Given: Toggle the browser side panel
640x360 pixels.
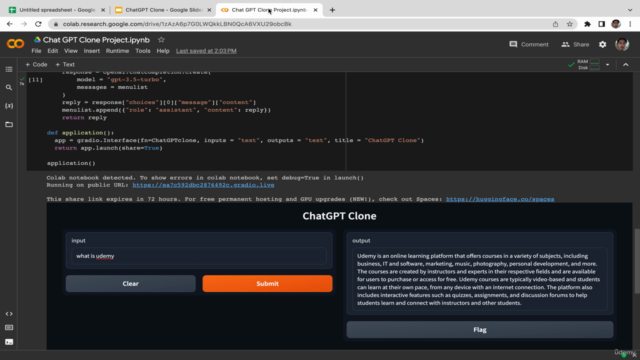Looking at the screenshot, I should tap(602, 24).
